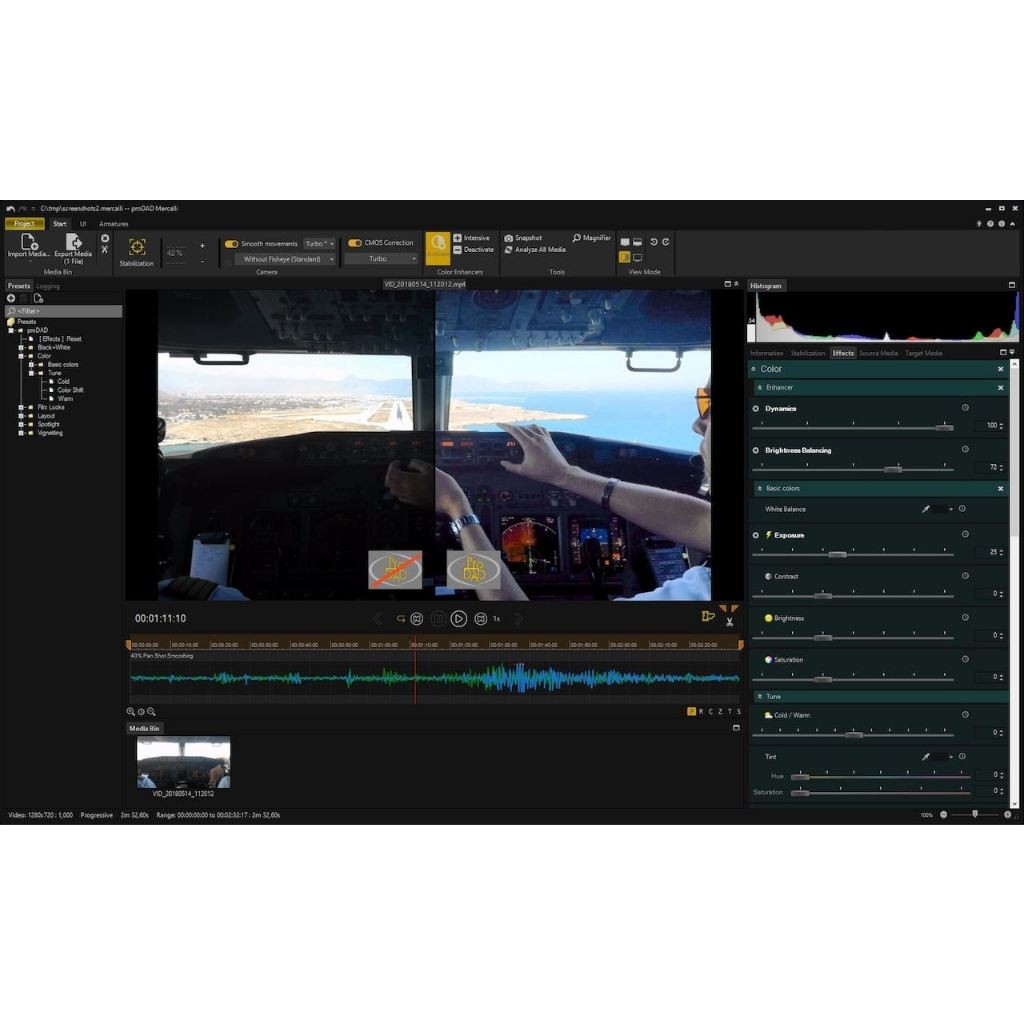Open the Without Fisheye (Standard) dropdown

coord(285,259)
